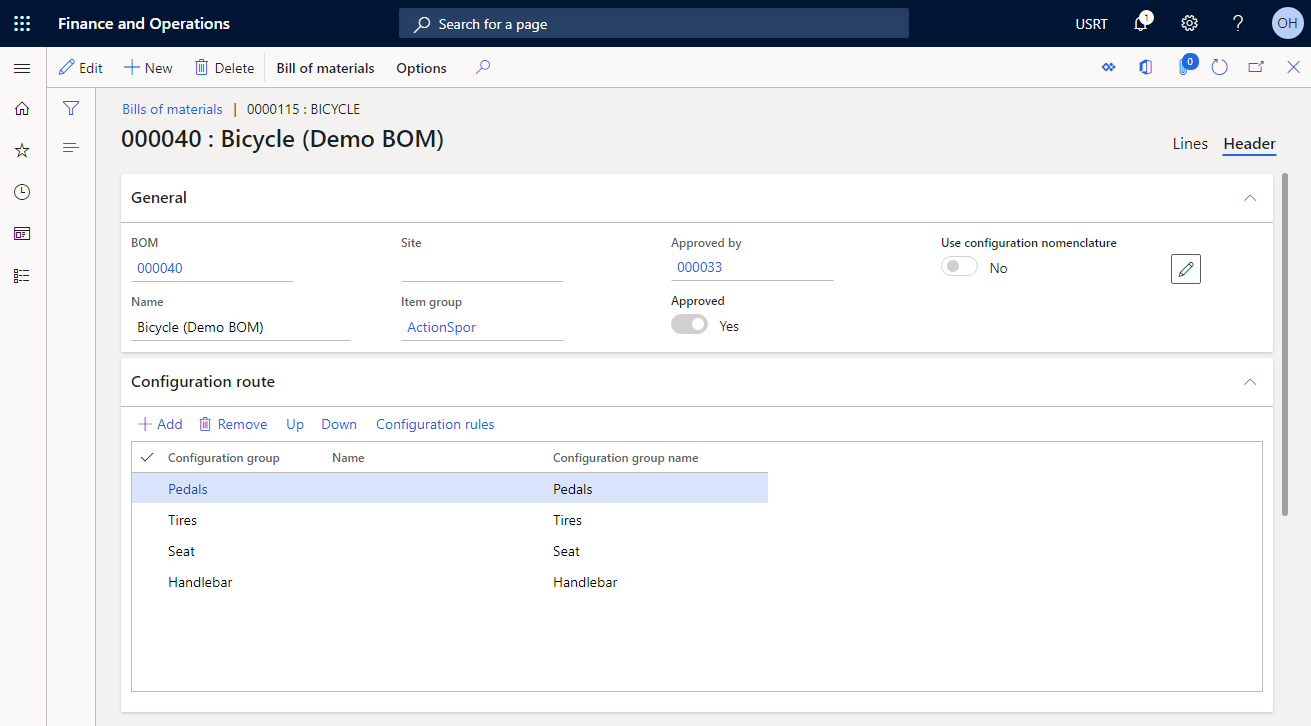
Task: Click the action pane search magnifier
Action: [x=483, y=68]
